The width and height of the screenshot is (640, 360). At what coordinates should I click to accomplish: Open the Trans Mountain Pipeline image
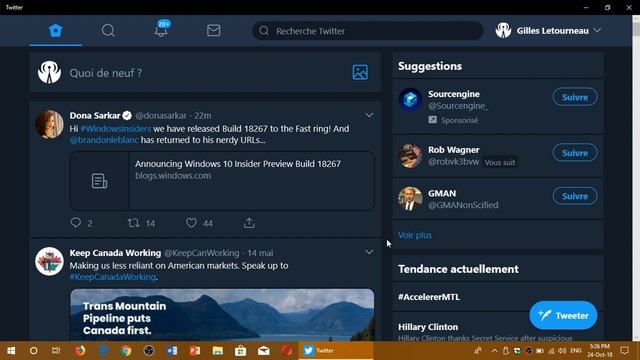coord(222,315)
